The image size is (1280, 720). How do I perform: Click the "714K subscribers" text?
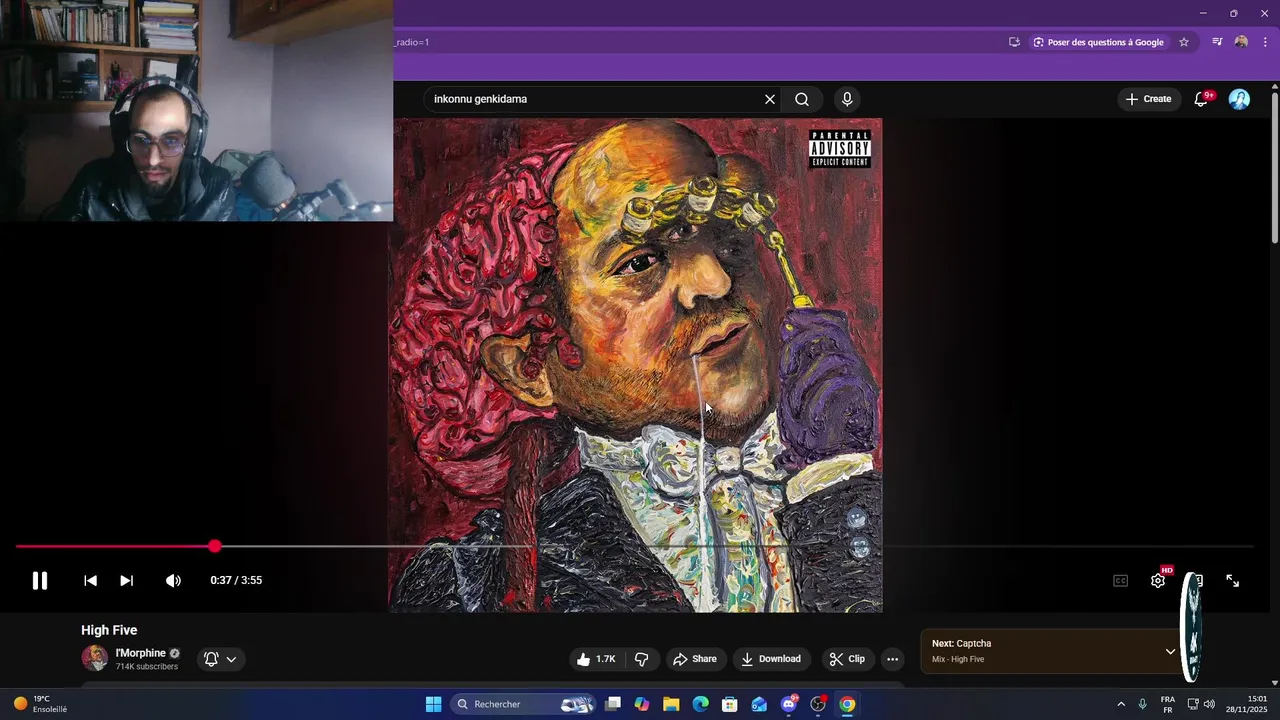point(146,667)
